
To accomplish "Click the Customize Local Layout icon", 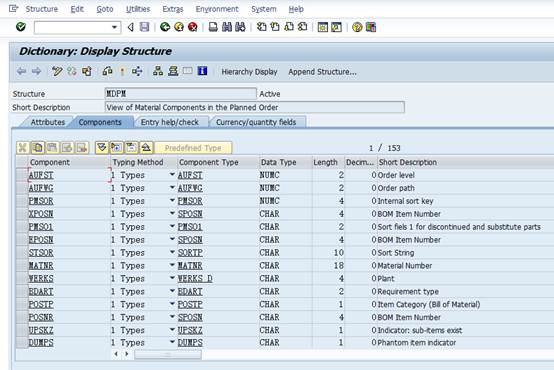I will tap(371, 27).
